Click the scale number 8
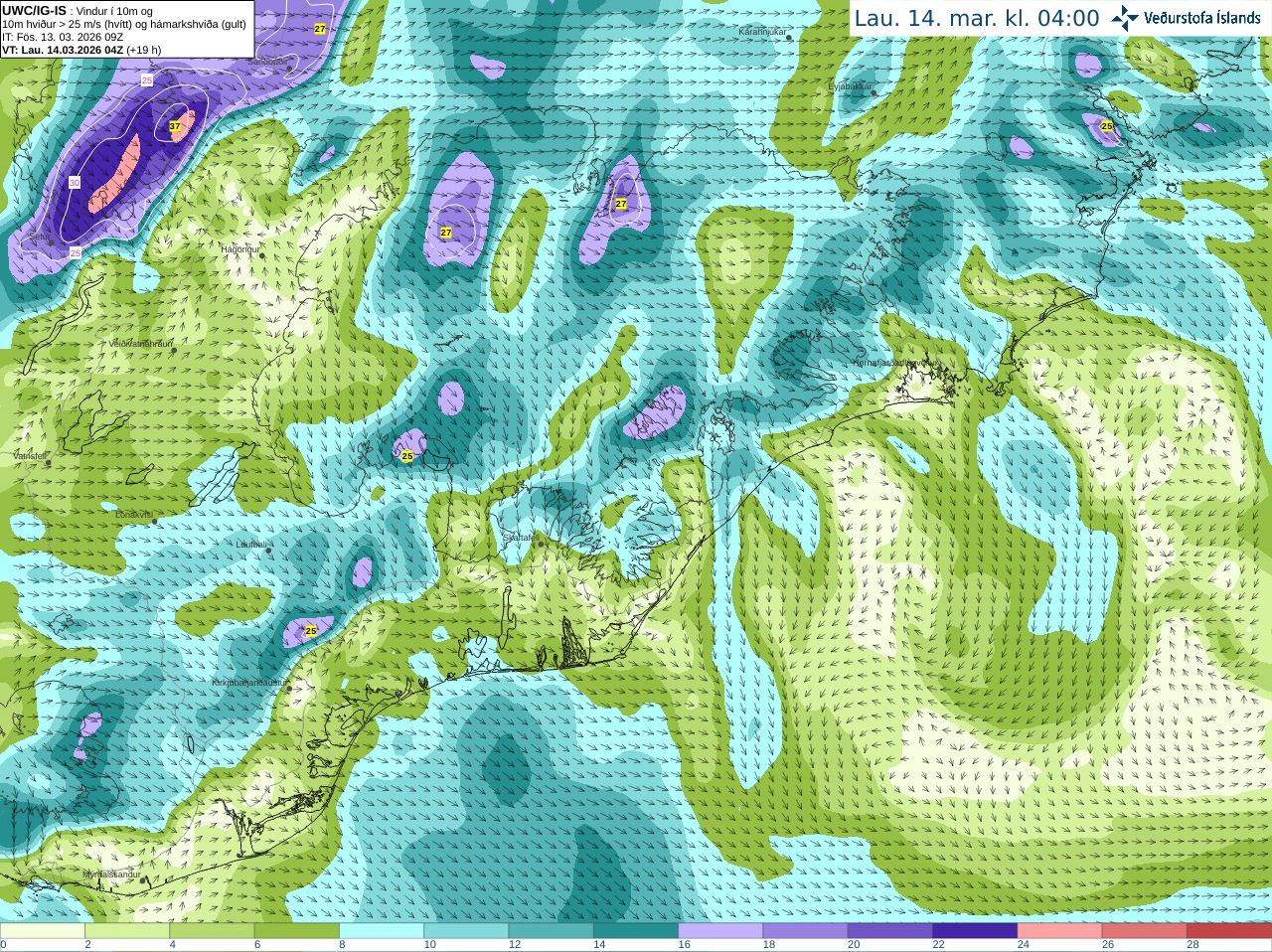Viewport: 1272px width, 952px height. (342, 944)
